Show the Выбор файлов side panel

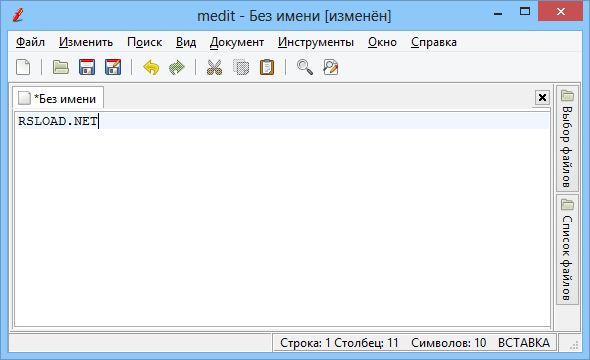[x=567, y=138]
